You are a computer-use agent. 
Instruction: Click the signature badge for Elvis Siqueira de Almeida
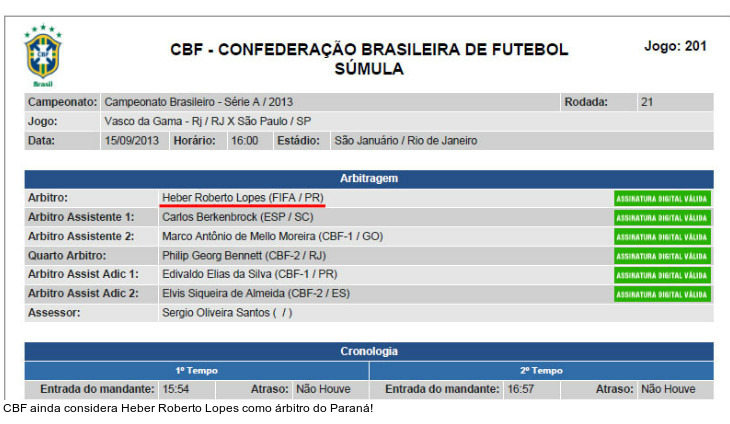(662, 294)
